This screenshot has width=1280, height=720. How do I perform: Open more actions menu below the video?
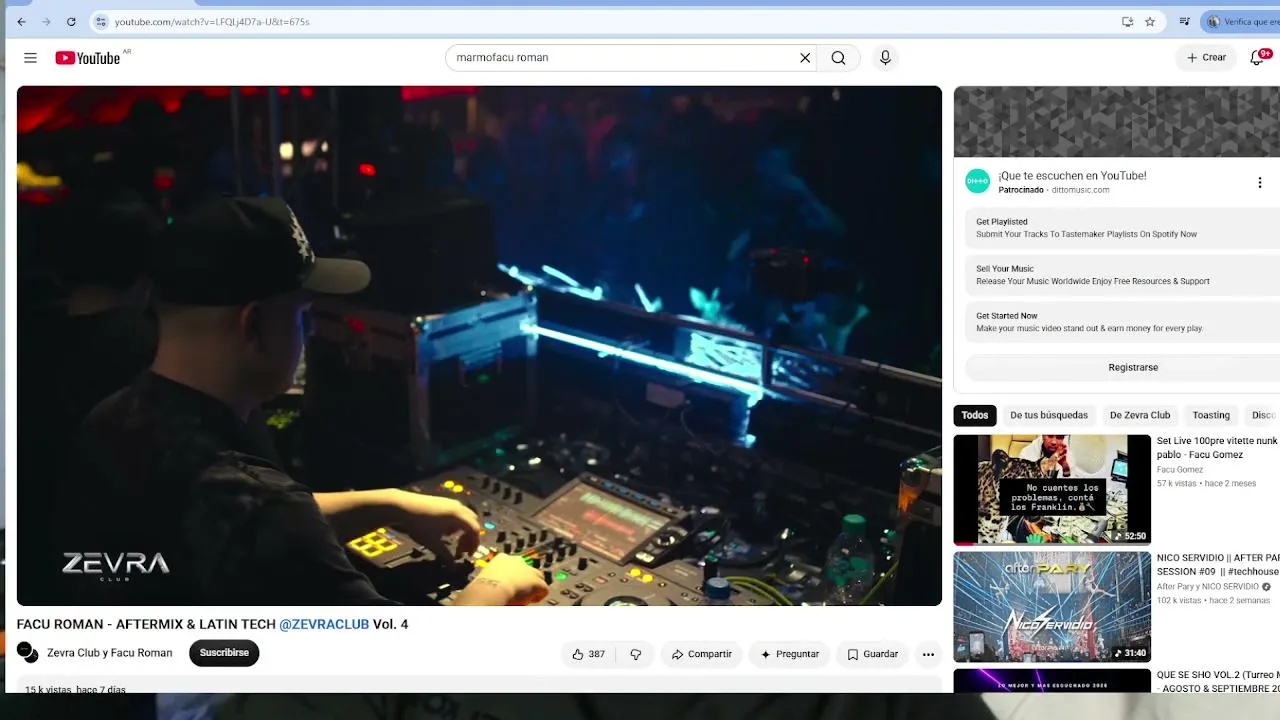[928, 654]
